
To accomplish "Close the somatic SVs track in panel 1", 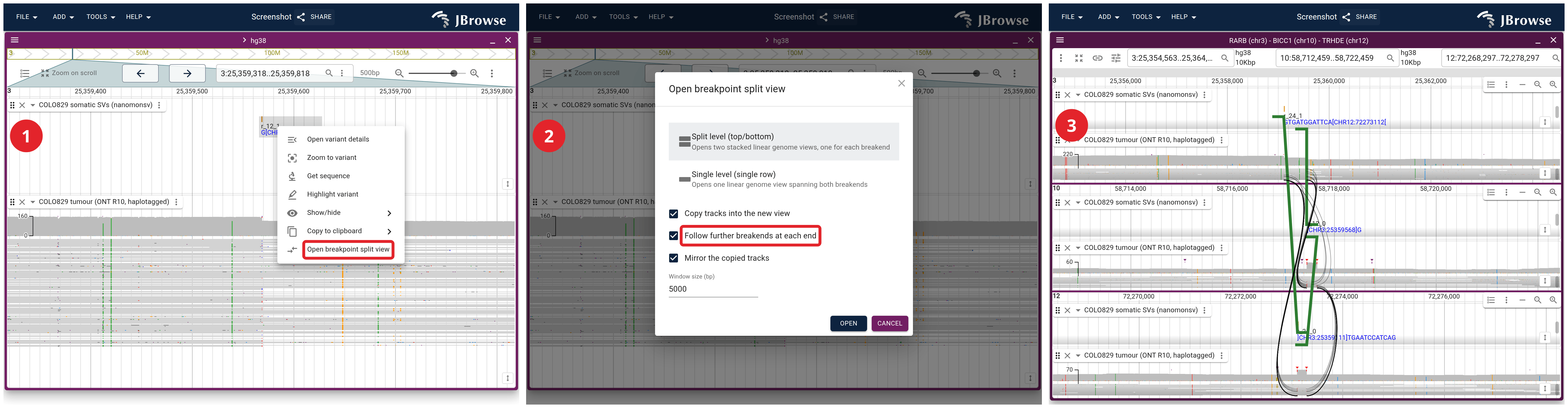I will coord(23,105).
